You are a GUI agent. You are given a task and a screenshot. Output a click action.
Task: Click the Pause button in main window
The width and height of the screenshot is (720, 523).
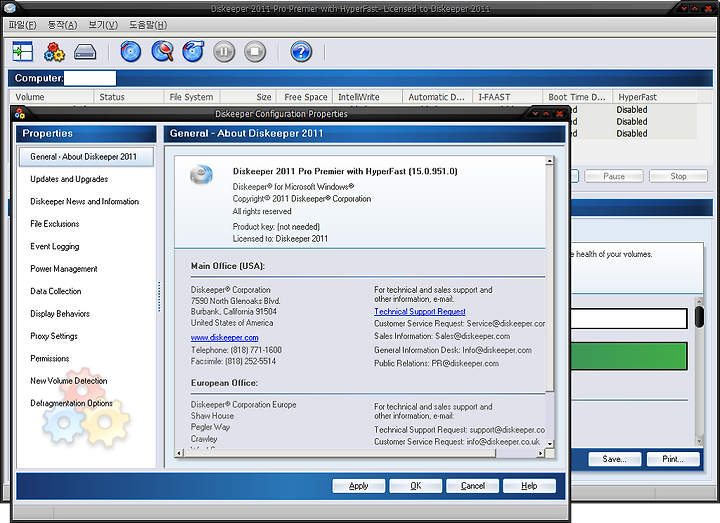pyautogui.click(x=614, y=176)
